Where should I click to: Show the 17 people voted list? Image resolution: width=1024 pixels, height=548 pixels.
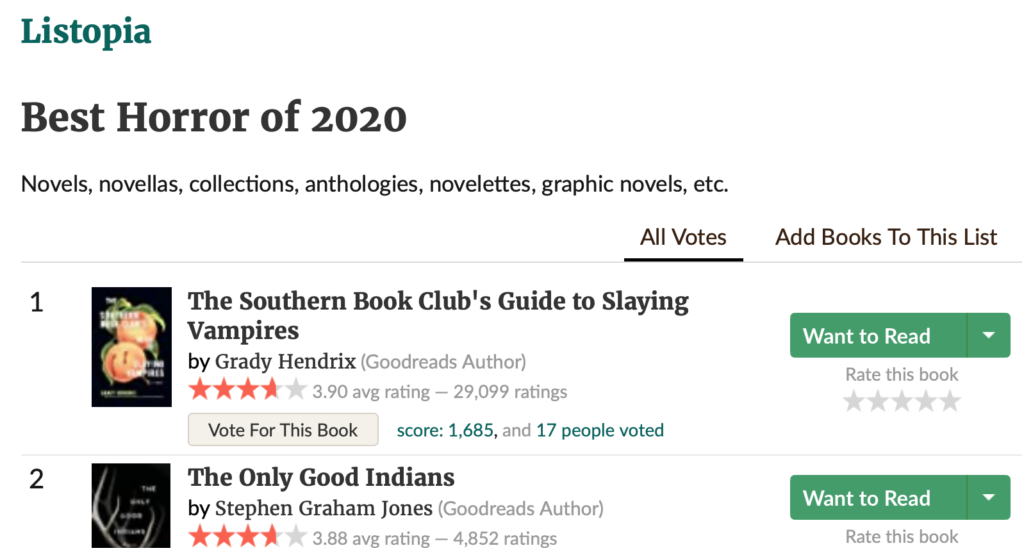[x=600, y=430]
